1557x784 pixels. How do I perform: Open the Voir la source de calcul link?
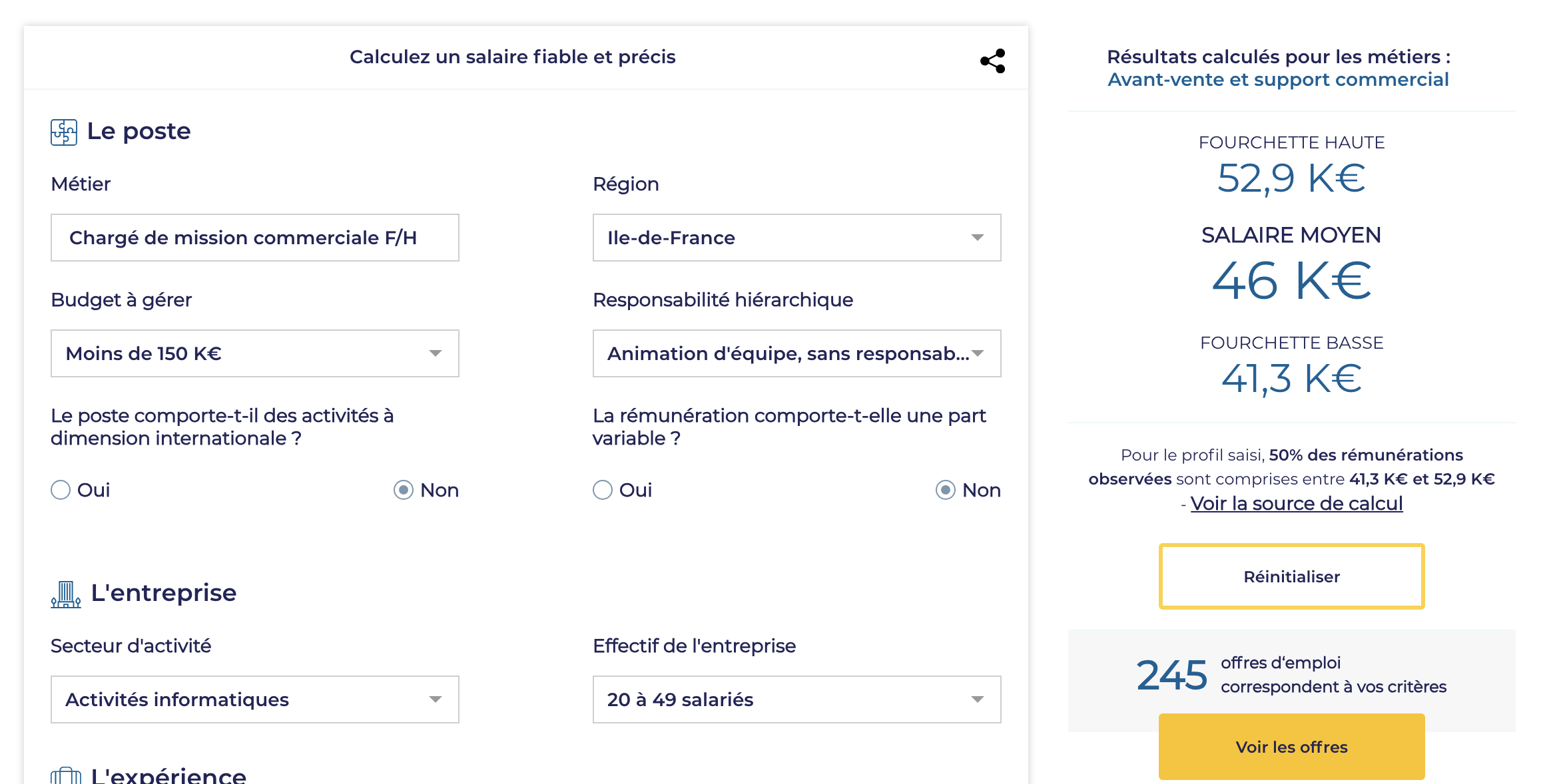1296,503
